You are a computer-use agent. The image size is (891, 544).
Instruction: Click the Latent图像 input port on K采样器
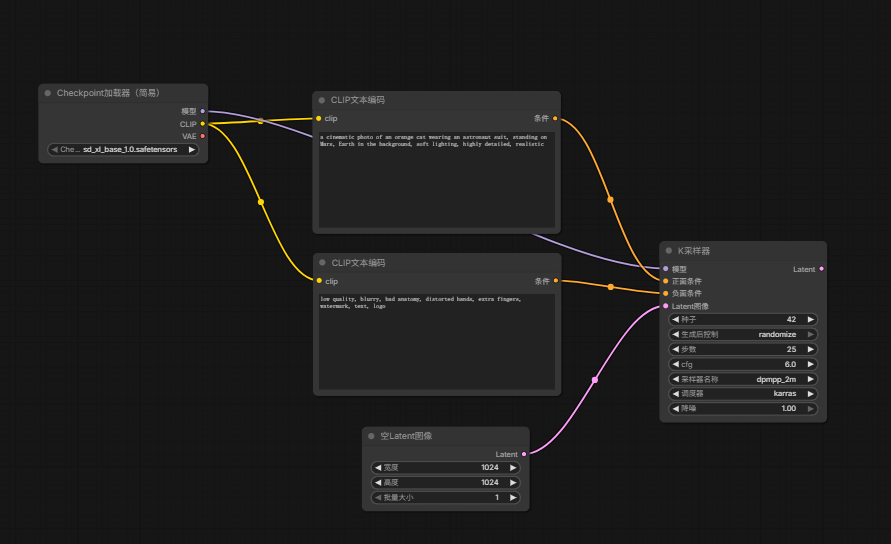[666, 306]
